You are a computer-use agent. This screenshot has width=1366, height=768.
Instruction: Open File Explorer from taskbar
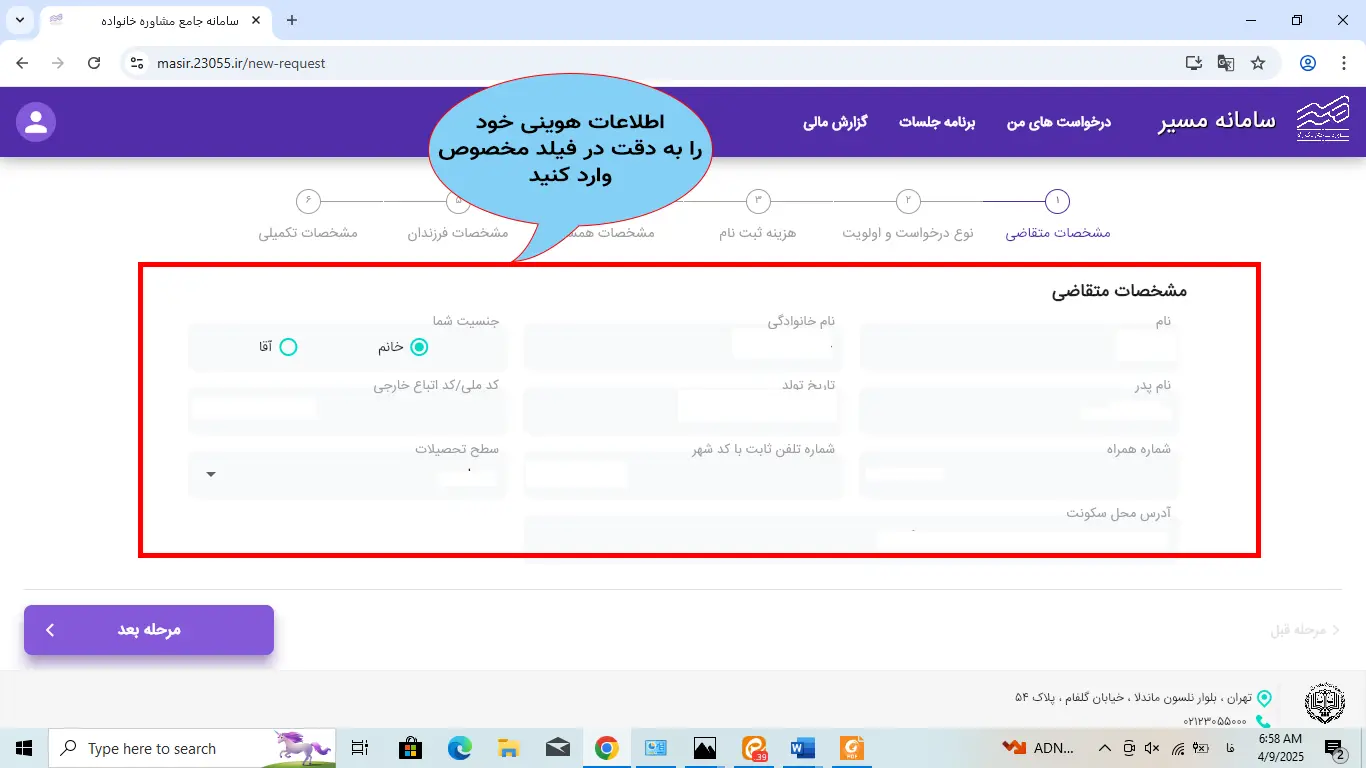tap(508, 748)
